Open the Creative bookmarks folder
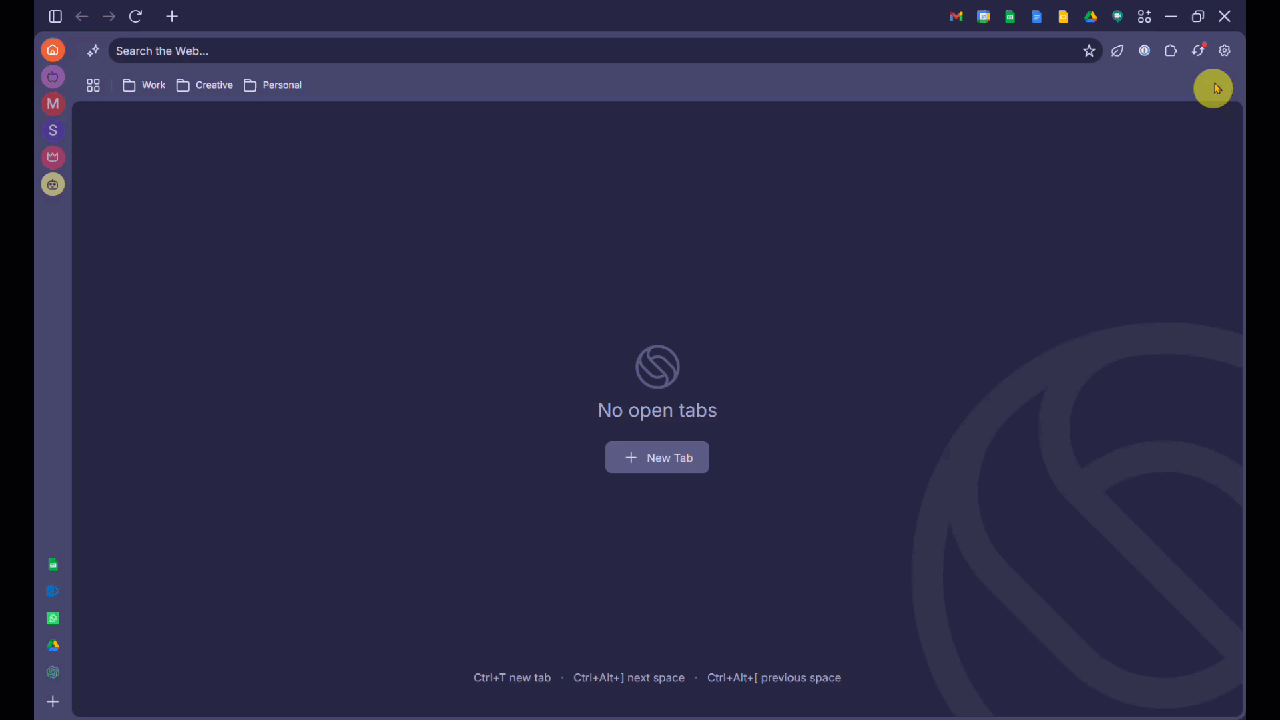The height and width of the screenshot is (720, 1280). tap(205, 85)
